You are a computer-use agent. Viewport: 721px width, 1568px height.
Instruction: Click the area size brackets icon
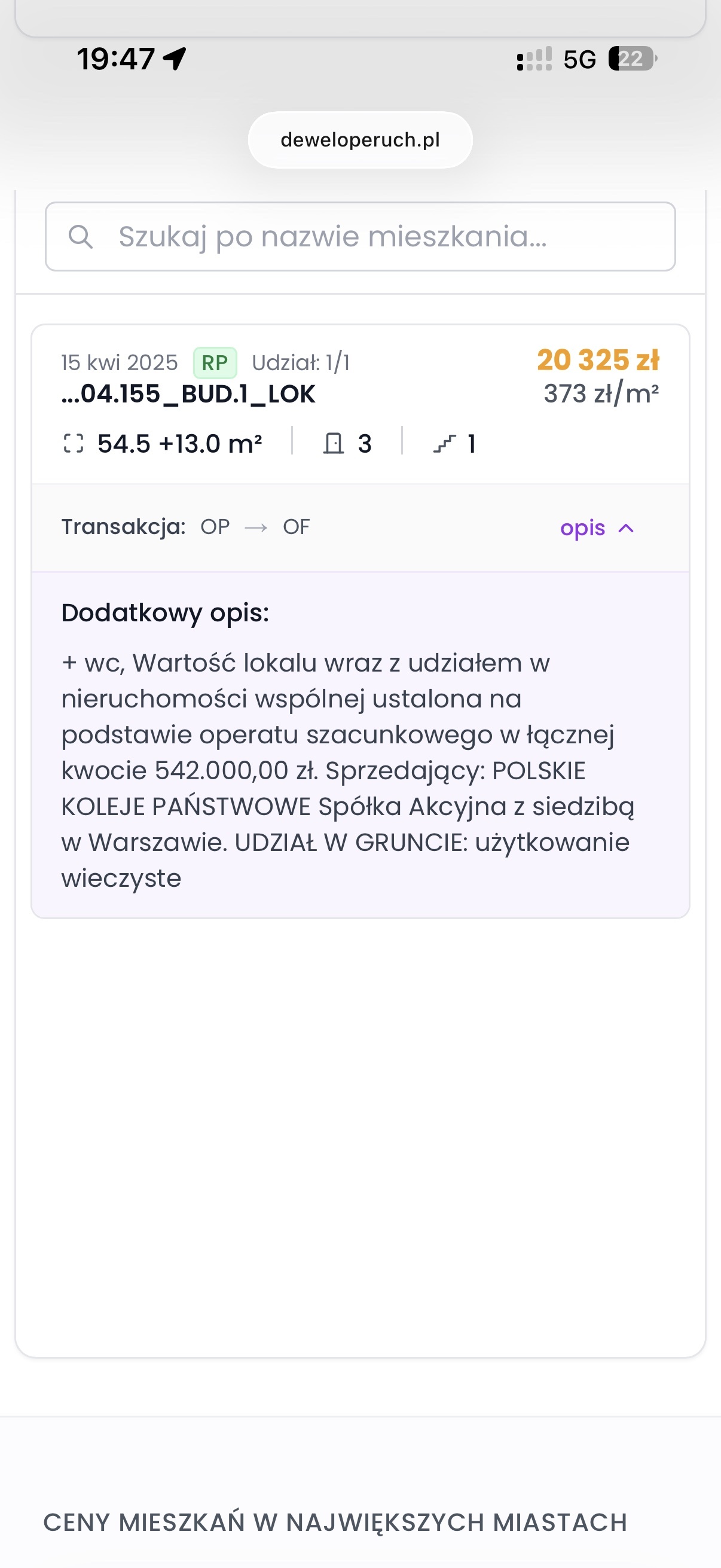74,443
